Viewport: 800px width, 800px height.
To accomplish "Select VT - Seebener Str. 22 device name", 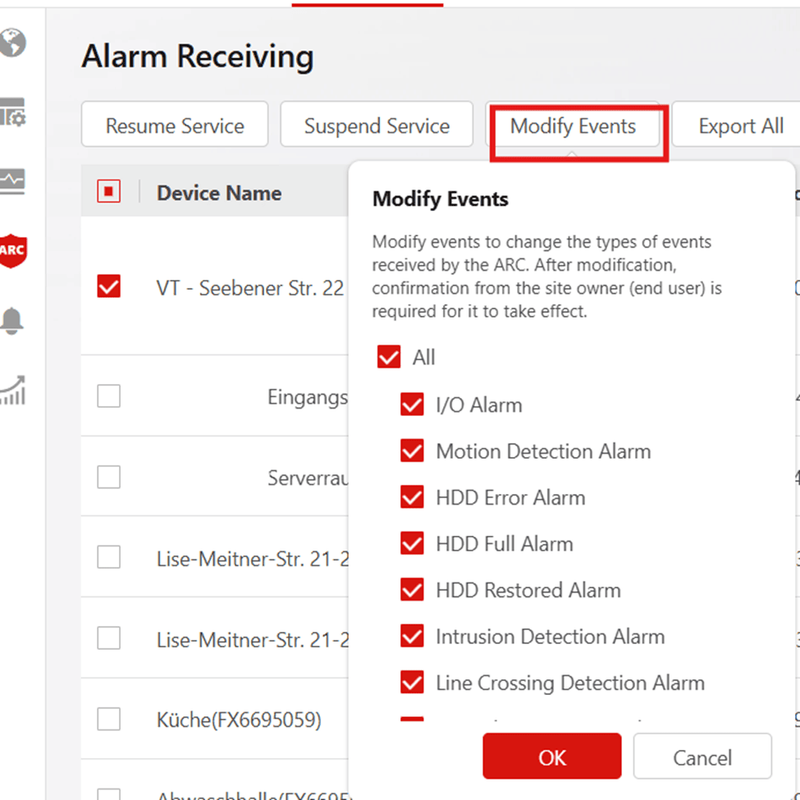I will 250,288.
